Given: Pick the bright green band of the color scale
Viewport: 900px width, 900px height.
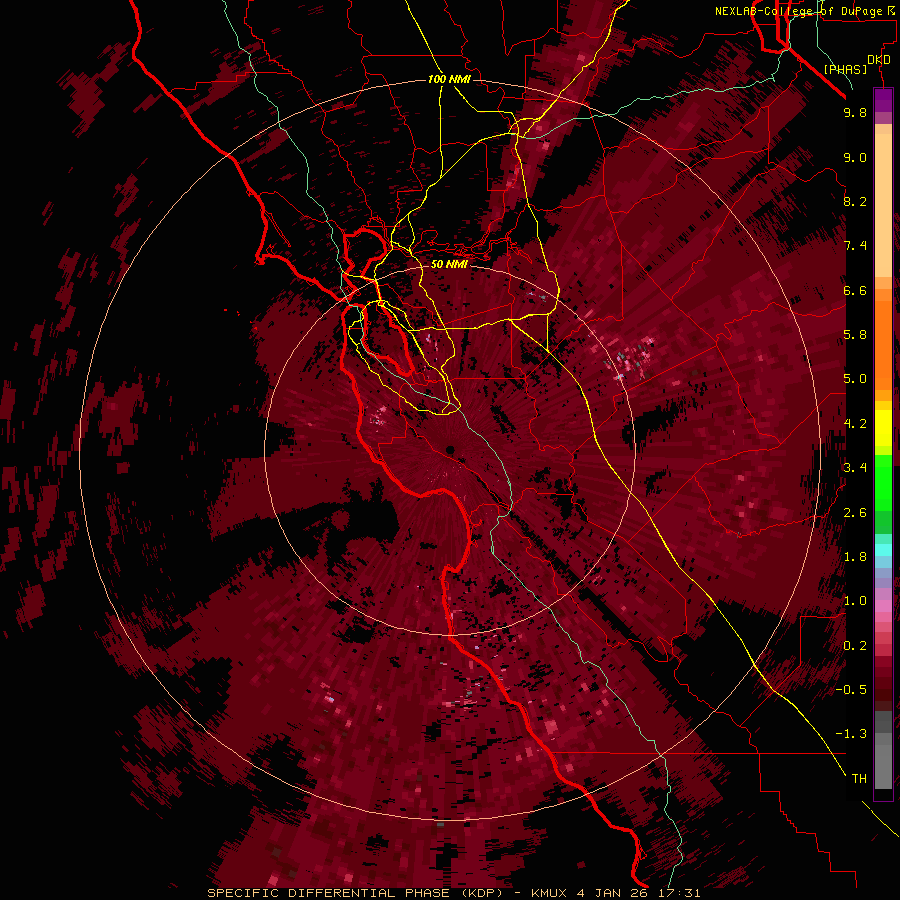Looking at the screenshot, I should (883, 482).
